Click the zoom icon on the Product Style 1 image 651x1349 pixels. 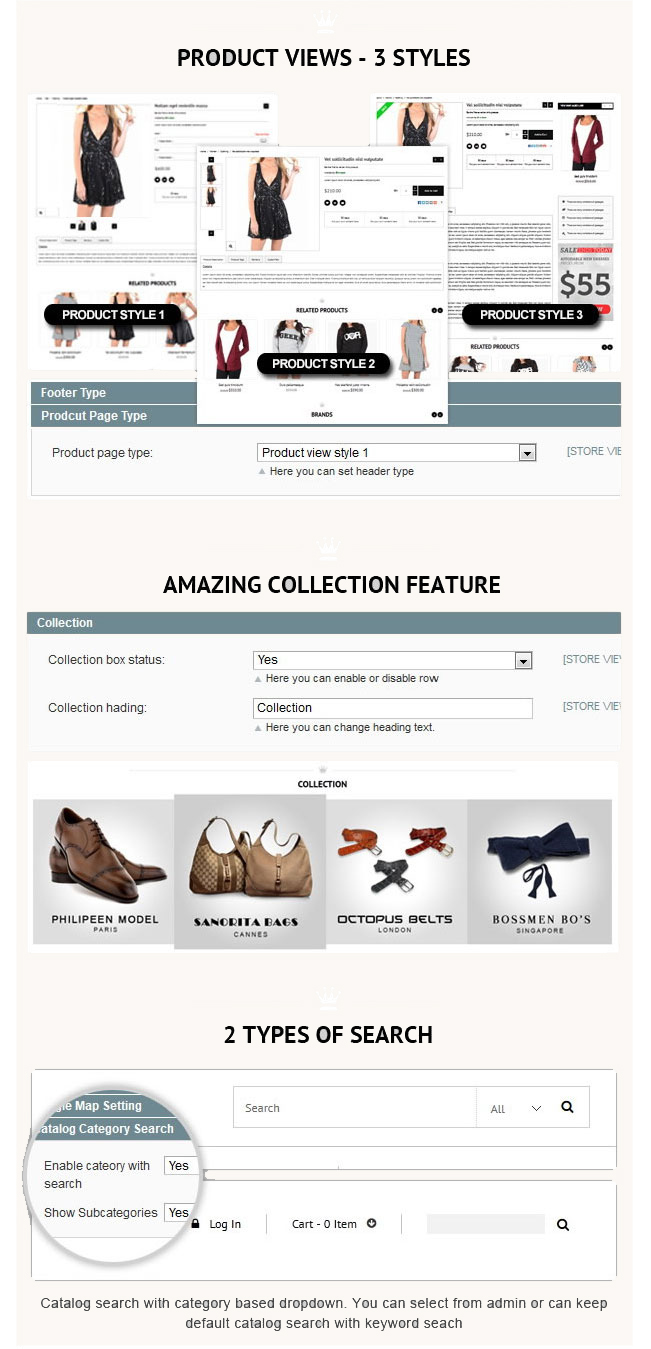click(x=41, y=212)
